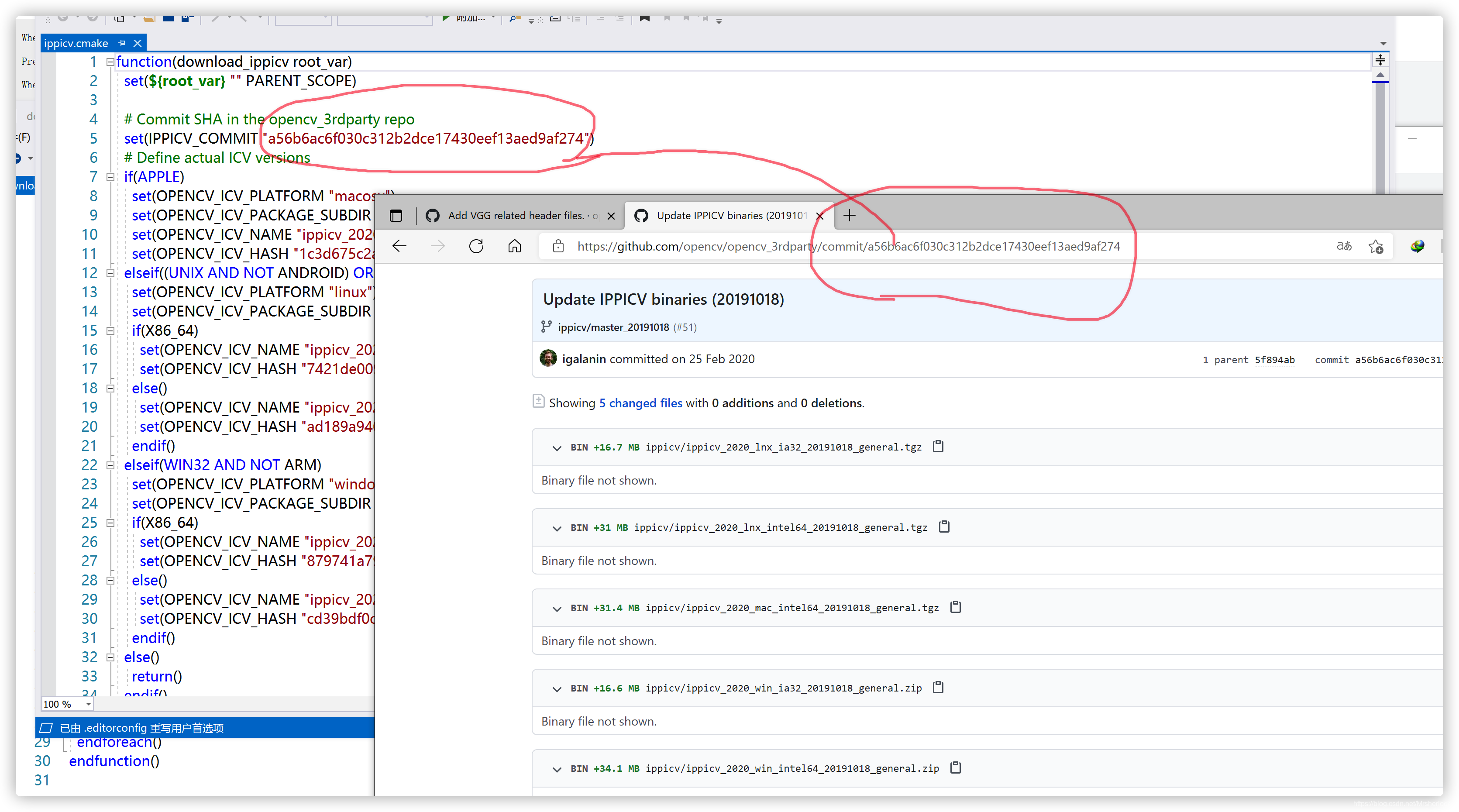The width and height of the screenshot is (1459, 812).
Task: Open the 100 % zoom dropdown
Action: point(88,704)
